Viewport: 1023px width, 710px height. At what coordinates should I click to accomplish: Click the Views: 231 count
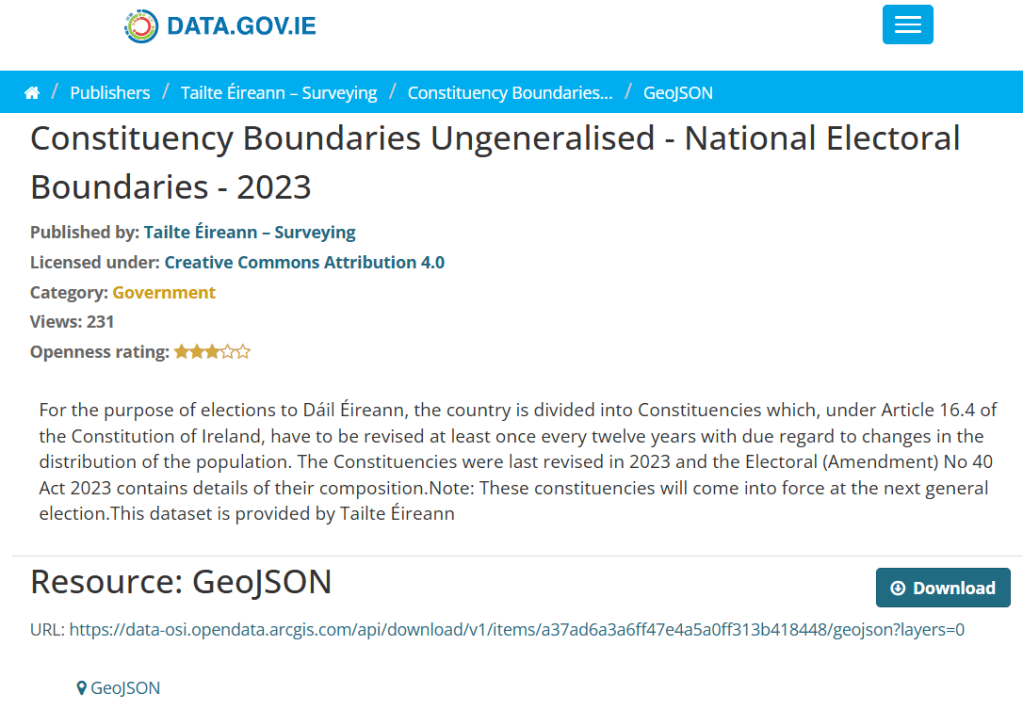tap(72, 322)
